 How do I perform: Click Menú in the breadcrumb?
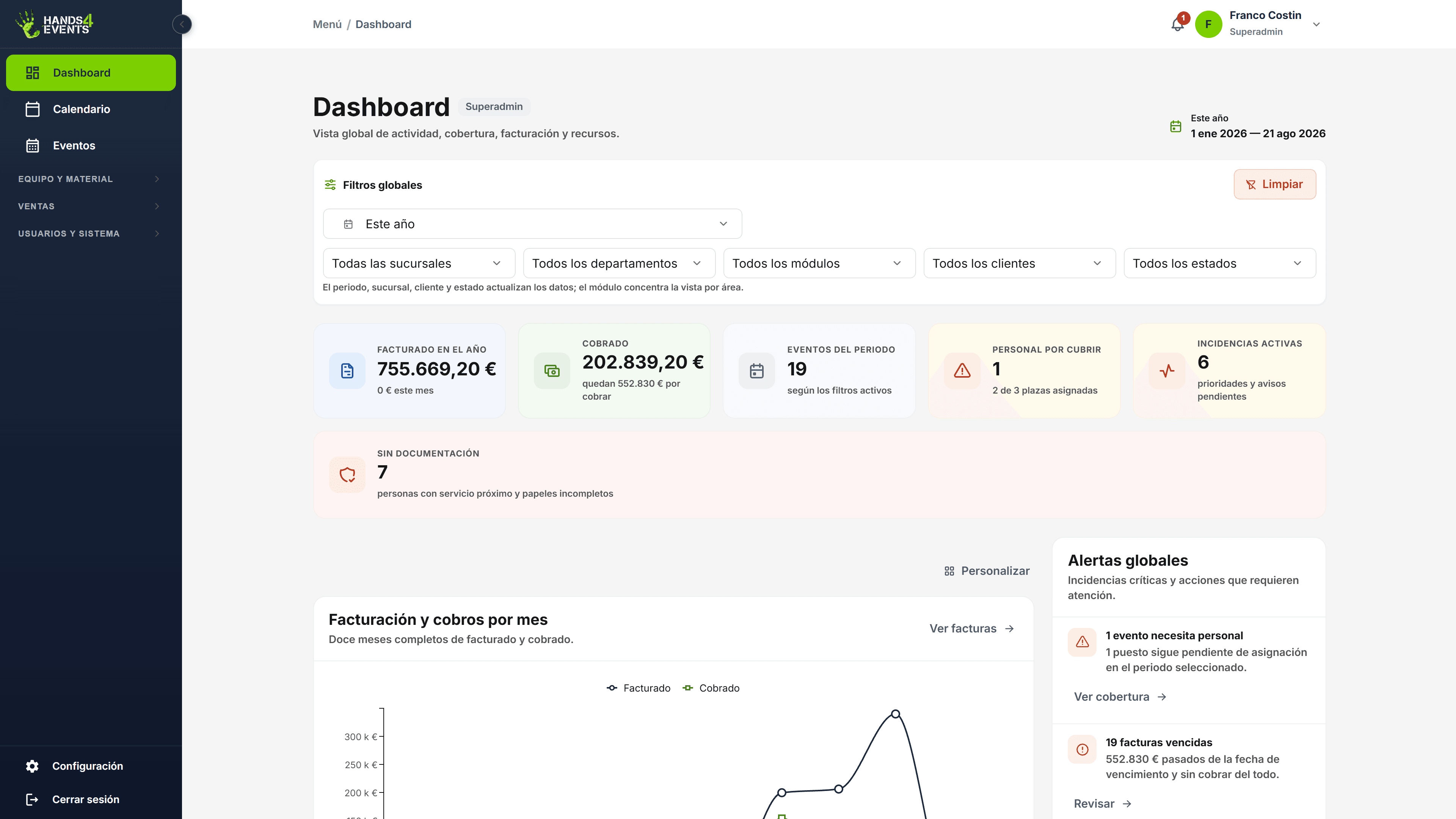pos(327,24)
